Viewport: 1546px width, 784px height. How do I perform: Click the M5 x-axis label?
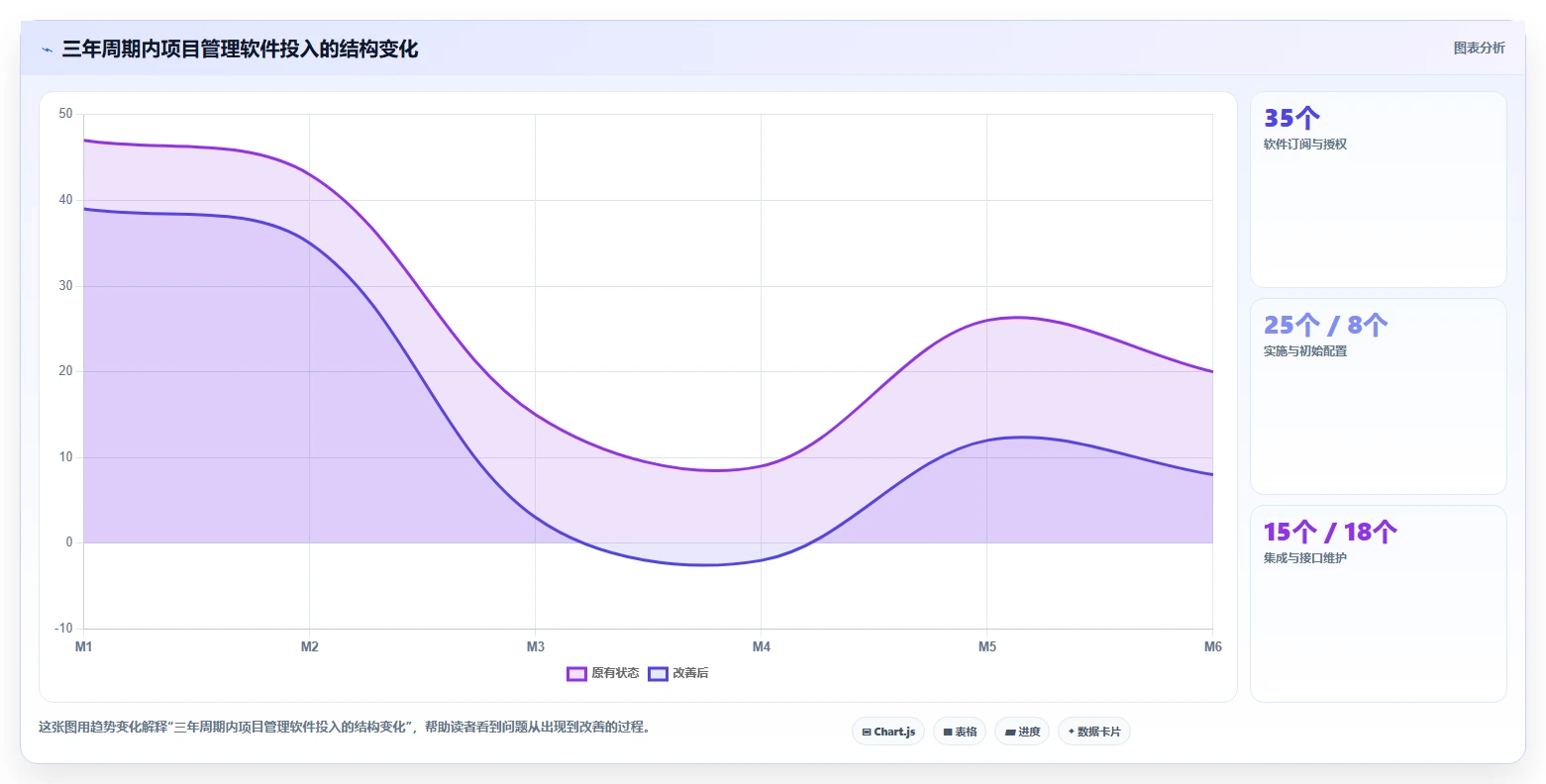(987, 646)
